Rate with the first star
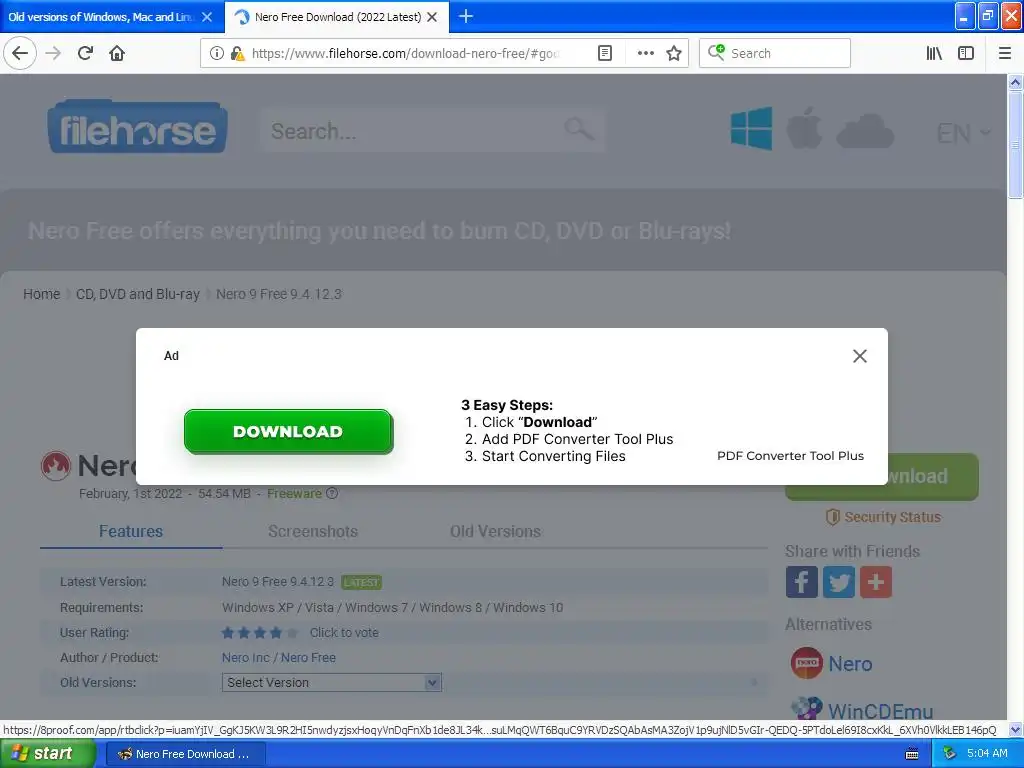 [x=228, y=632]
